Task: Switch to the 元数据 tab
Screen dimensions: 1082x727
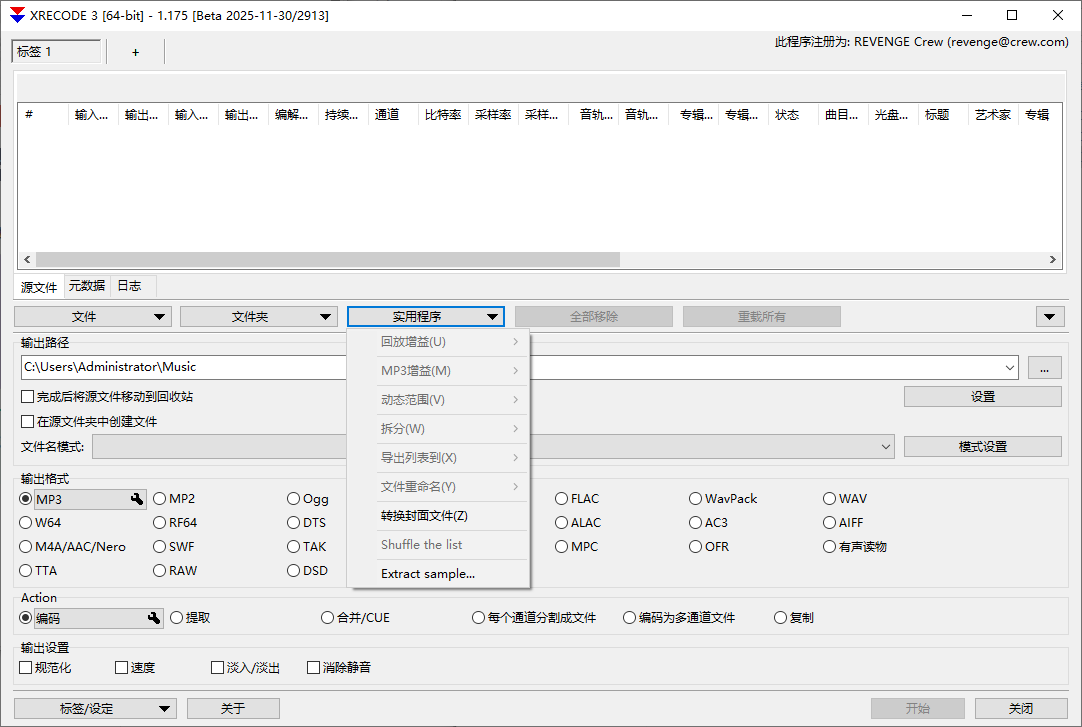Action: tap(86, 286)
